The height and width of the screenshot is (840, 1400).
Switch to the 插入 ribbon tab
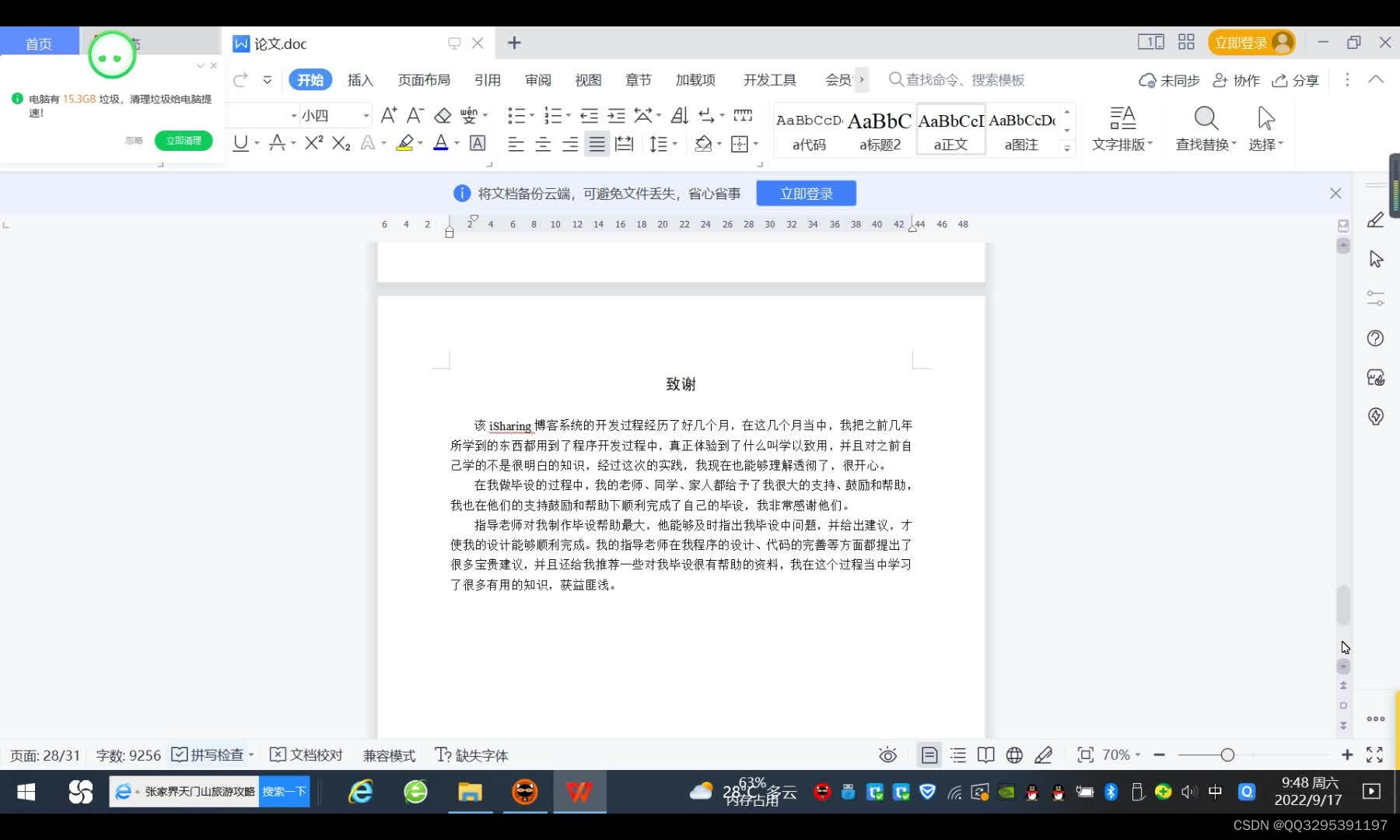pos(360,79)
